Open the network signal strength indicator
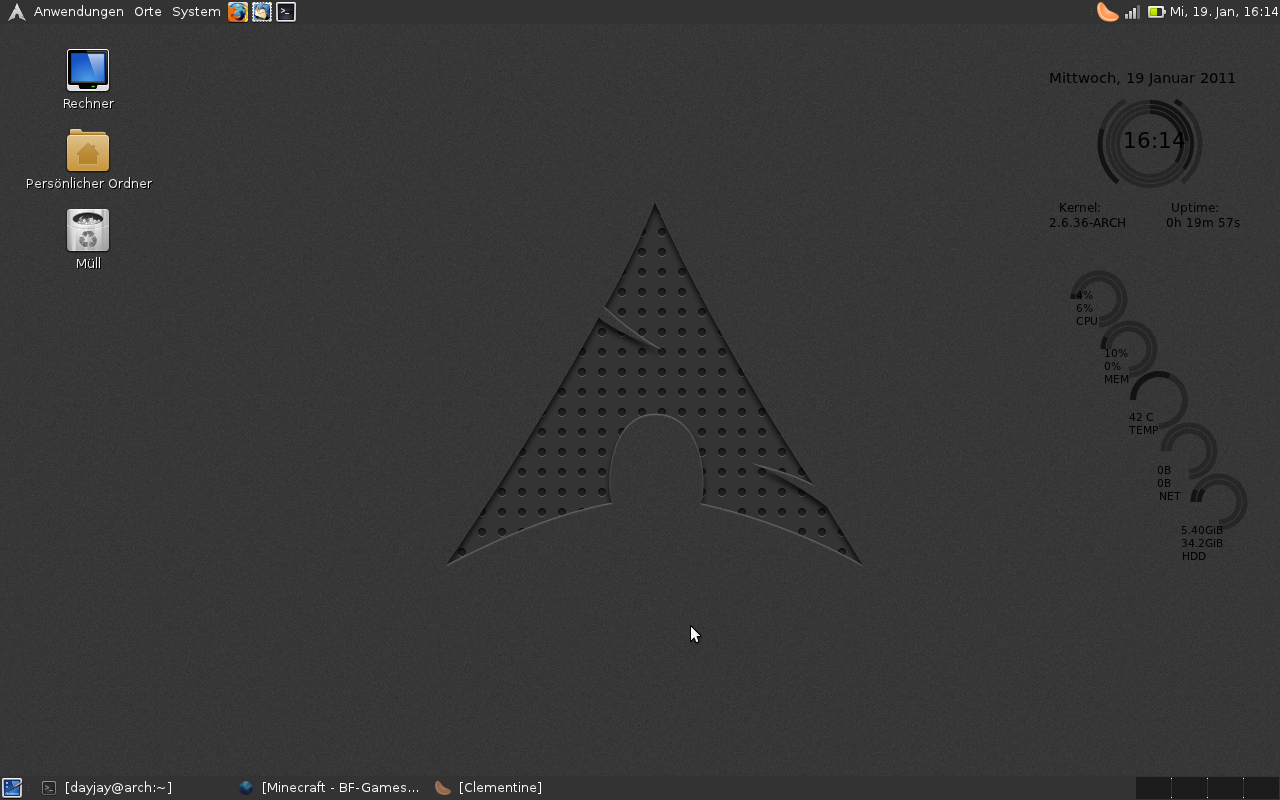The width and height of the screenshot is (1280, 800). point(1132,12)
